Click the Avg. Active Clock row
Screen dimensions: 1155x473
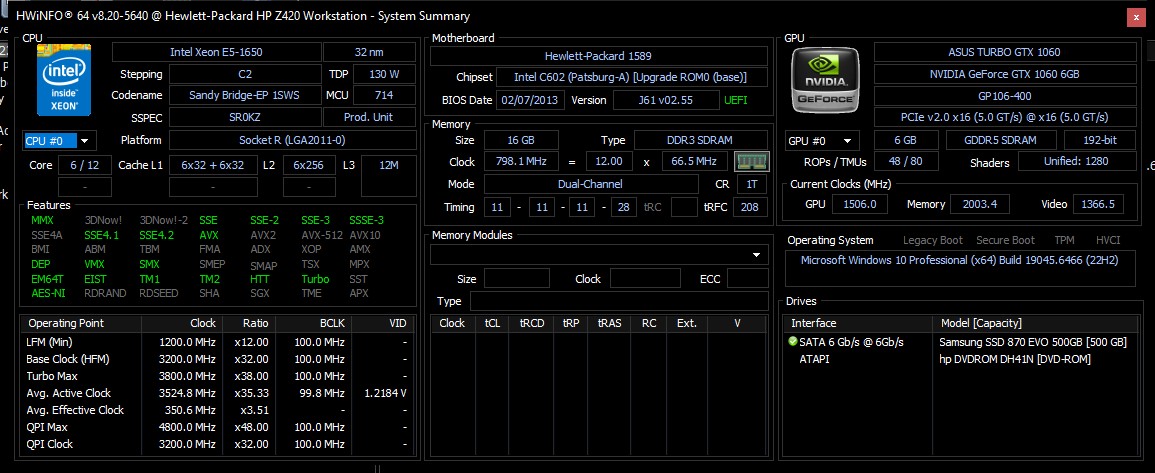[x=219, y=393]
